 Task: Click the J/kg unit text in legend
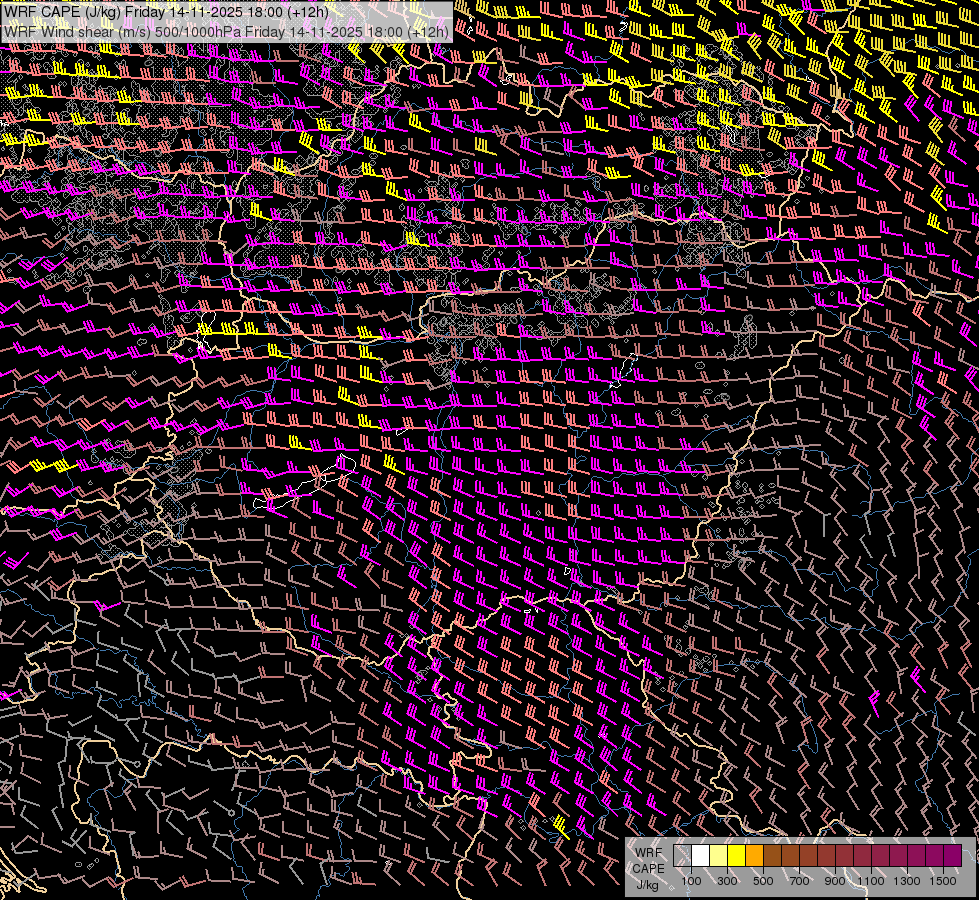tap(648, 884)
